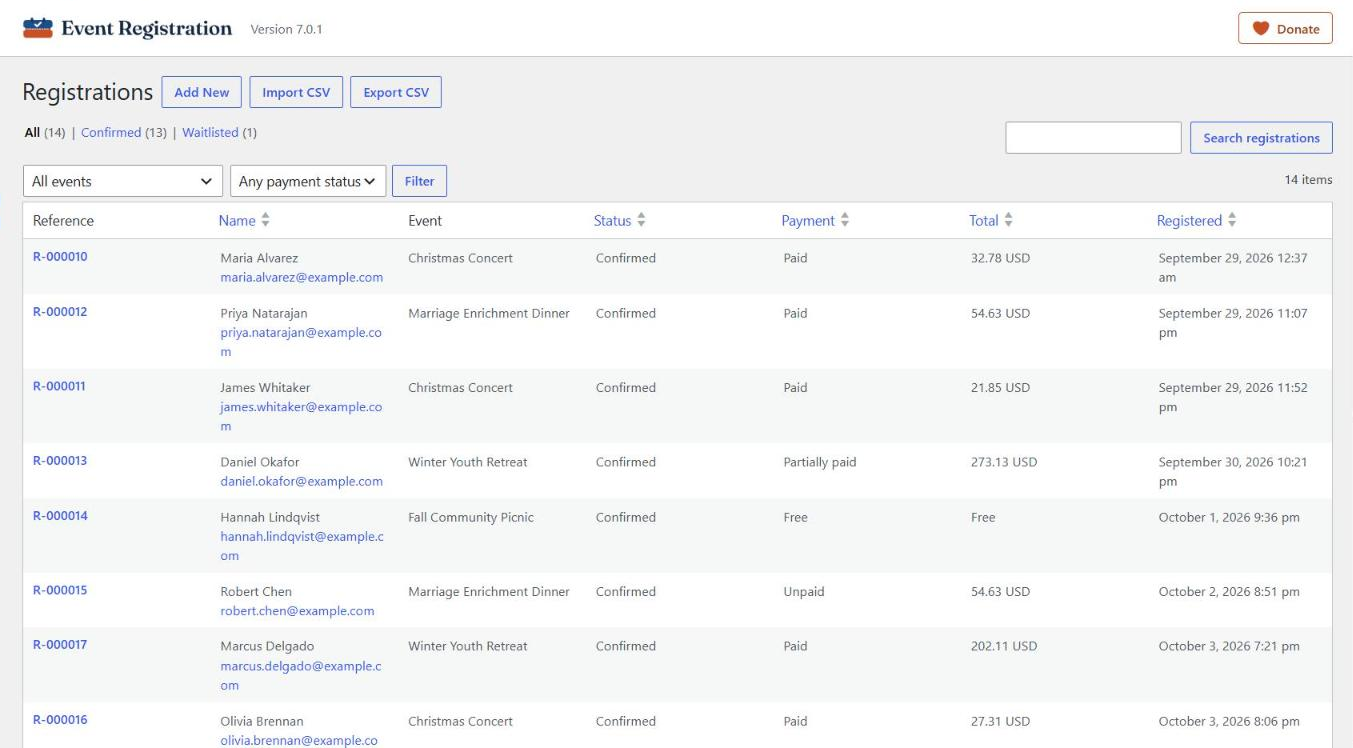Click Olivia Brennan's email address
This screenshot has width=1353, height=748.
[x=300, y=741]
